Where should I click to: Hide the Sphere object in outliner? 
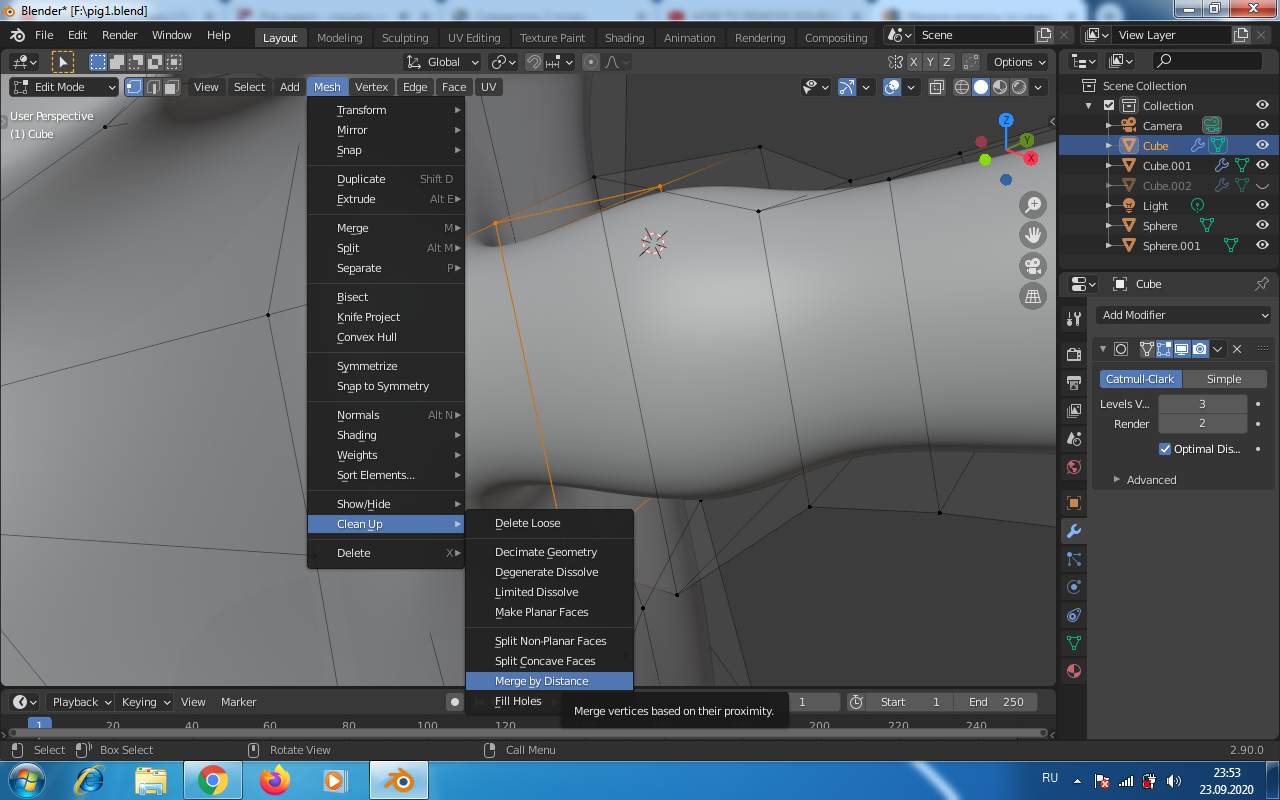[x=1262, y=226]
